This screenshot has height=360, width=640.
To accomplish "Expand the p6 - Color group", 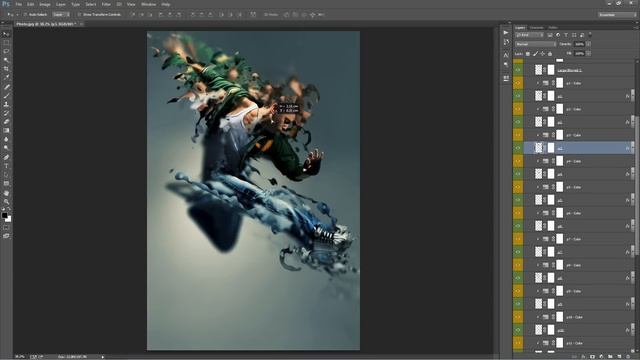I will 538,213.
